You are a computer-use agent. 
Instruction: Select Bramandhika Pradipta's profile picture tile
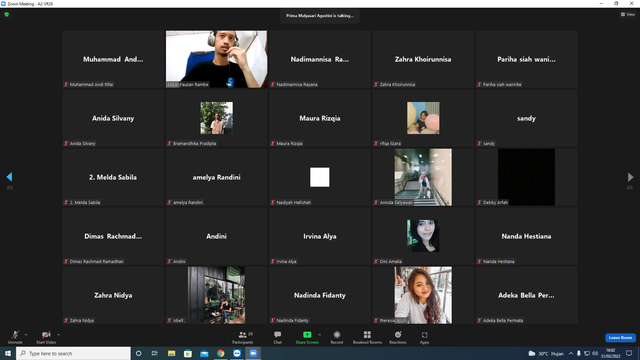tap(216, 118)
